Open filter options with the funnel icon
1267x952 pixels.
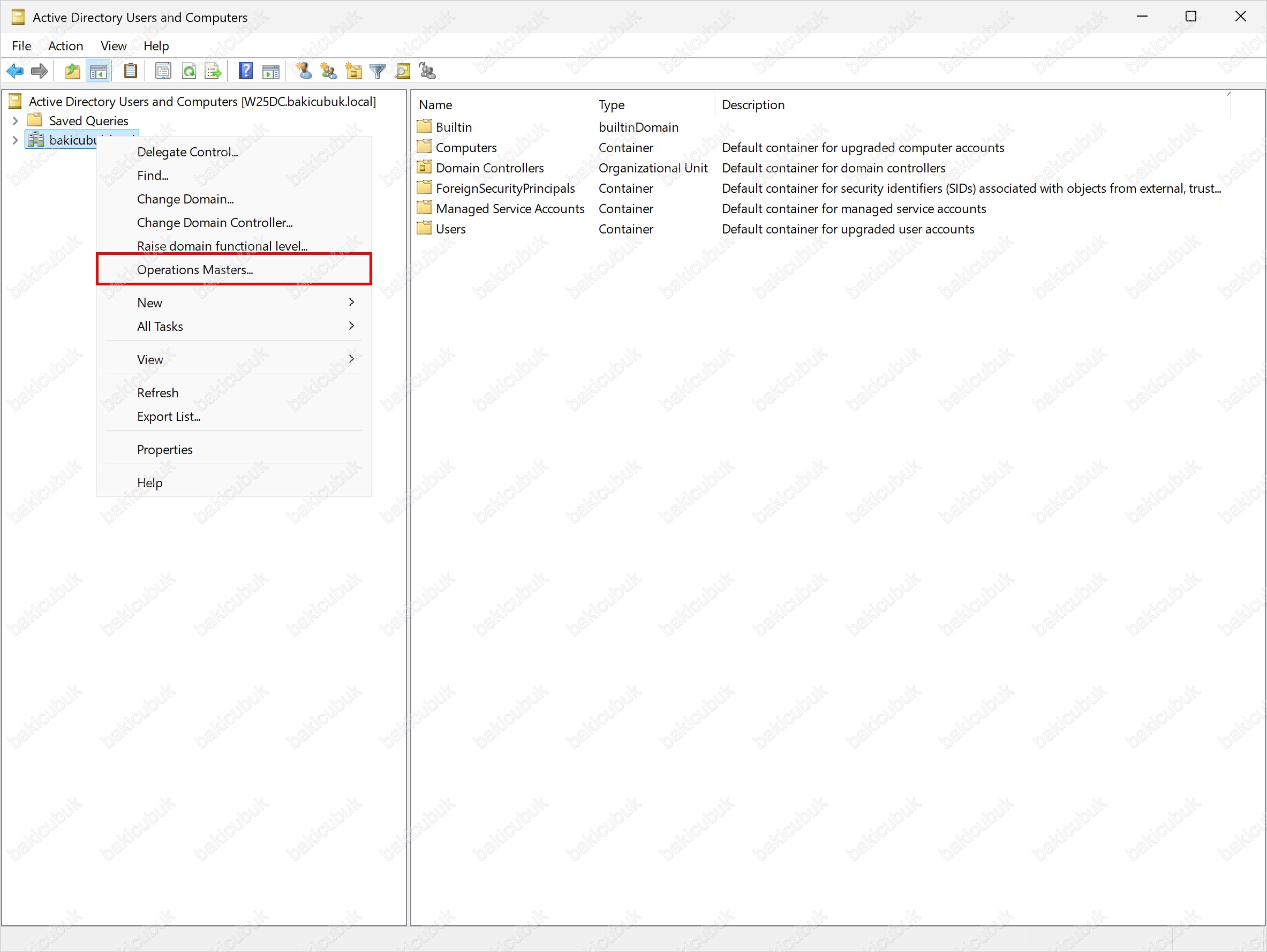[x=378, y=72]
